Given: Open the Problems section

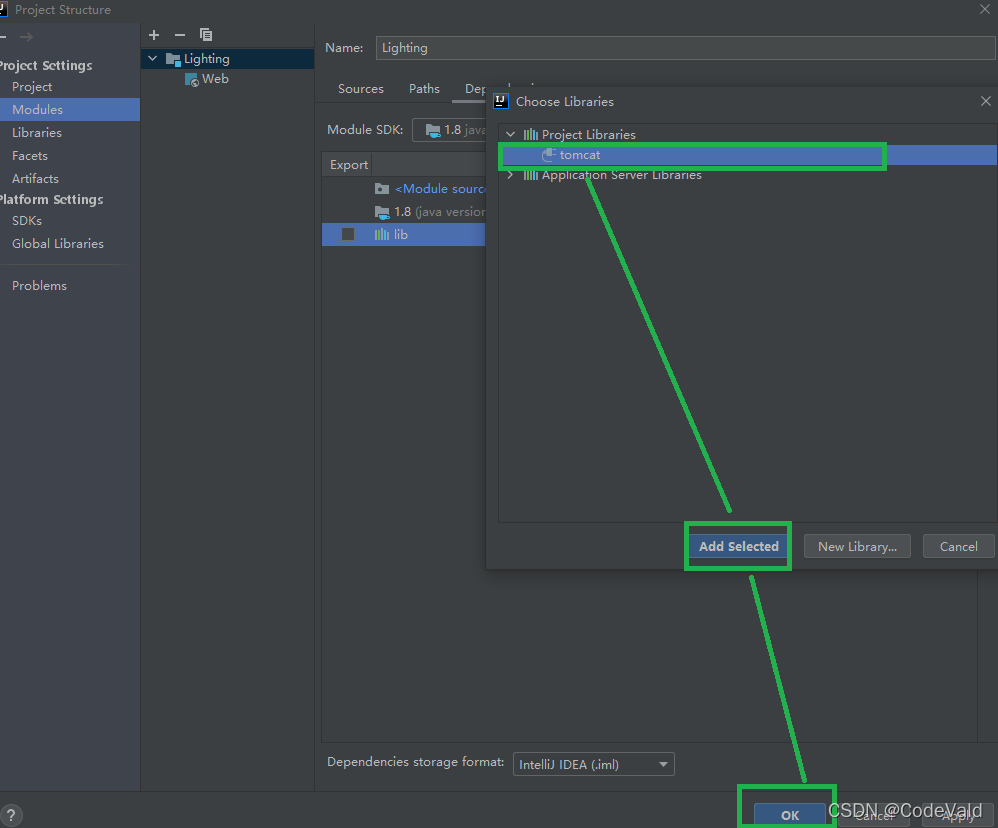Looking at the screenshot, I should coord(39,286).
